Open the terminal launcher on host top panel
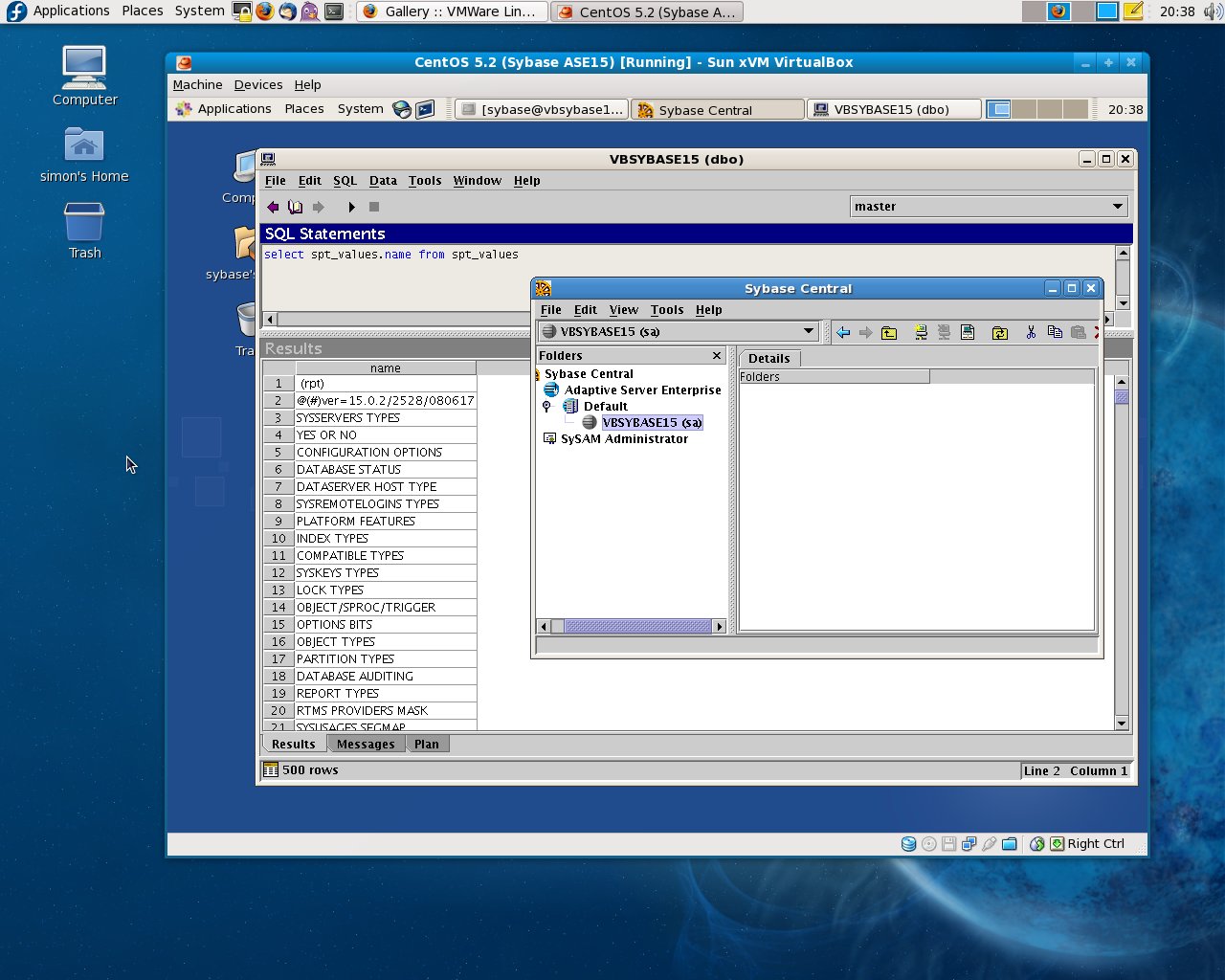 click(x=334, y=11)
